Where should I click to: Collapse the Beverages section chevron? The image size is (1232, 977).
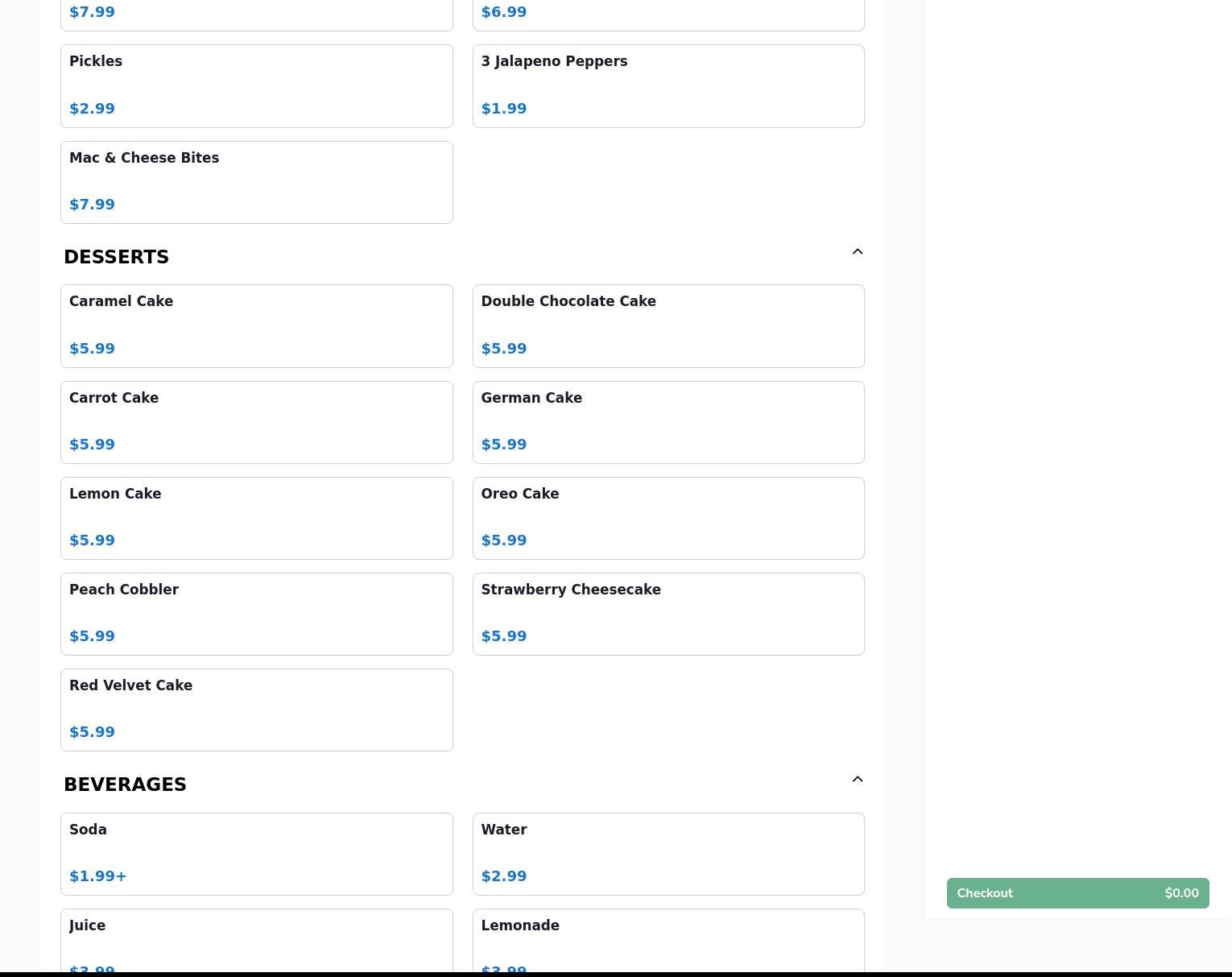point(858,780)
